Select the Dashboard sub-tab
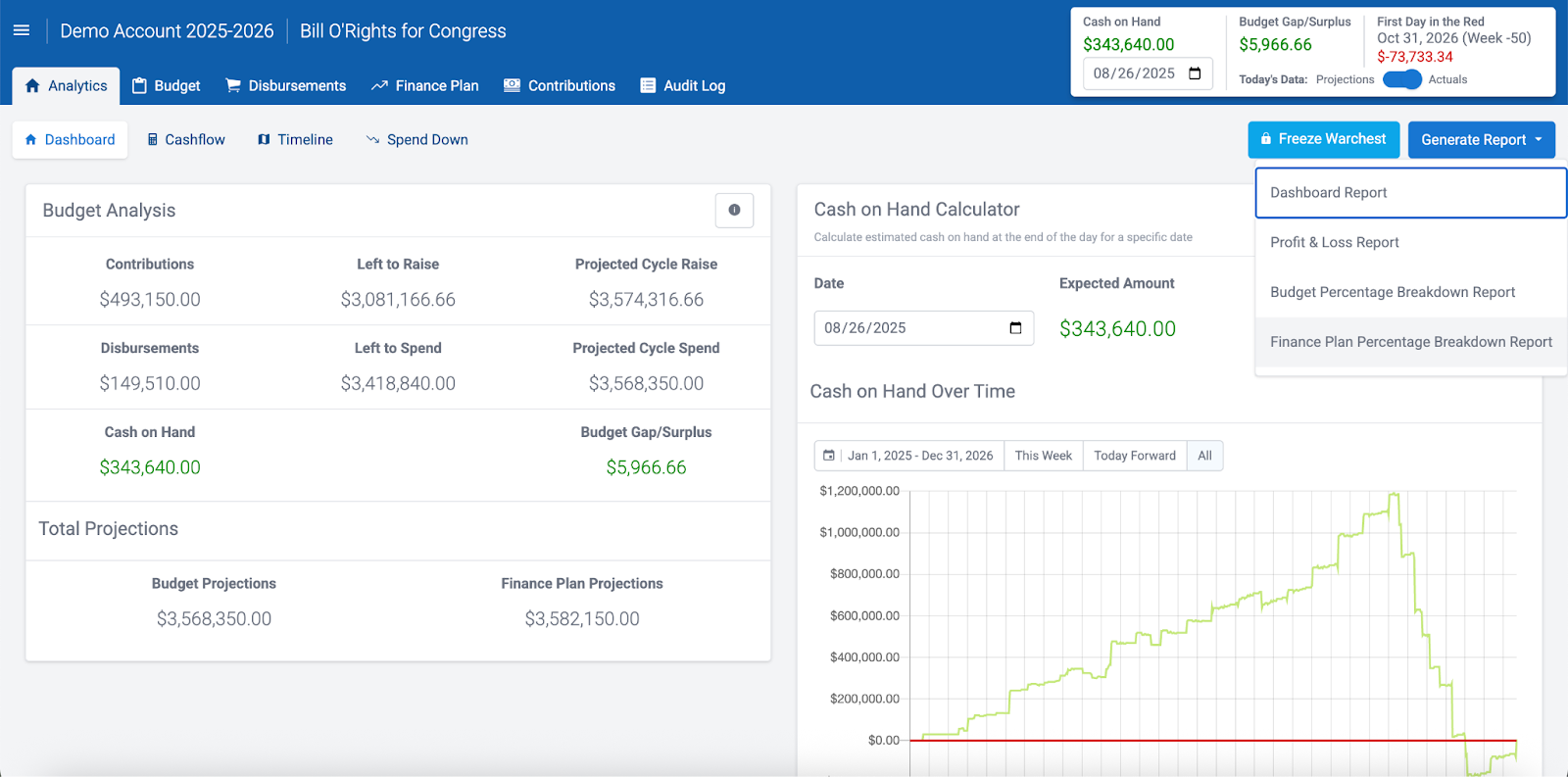The width and height of the screenshot is (1568, 777). (x=71, y=139)
